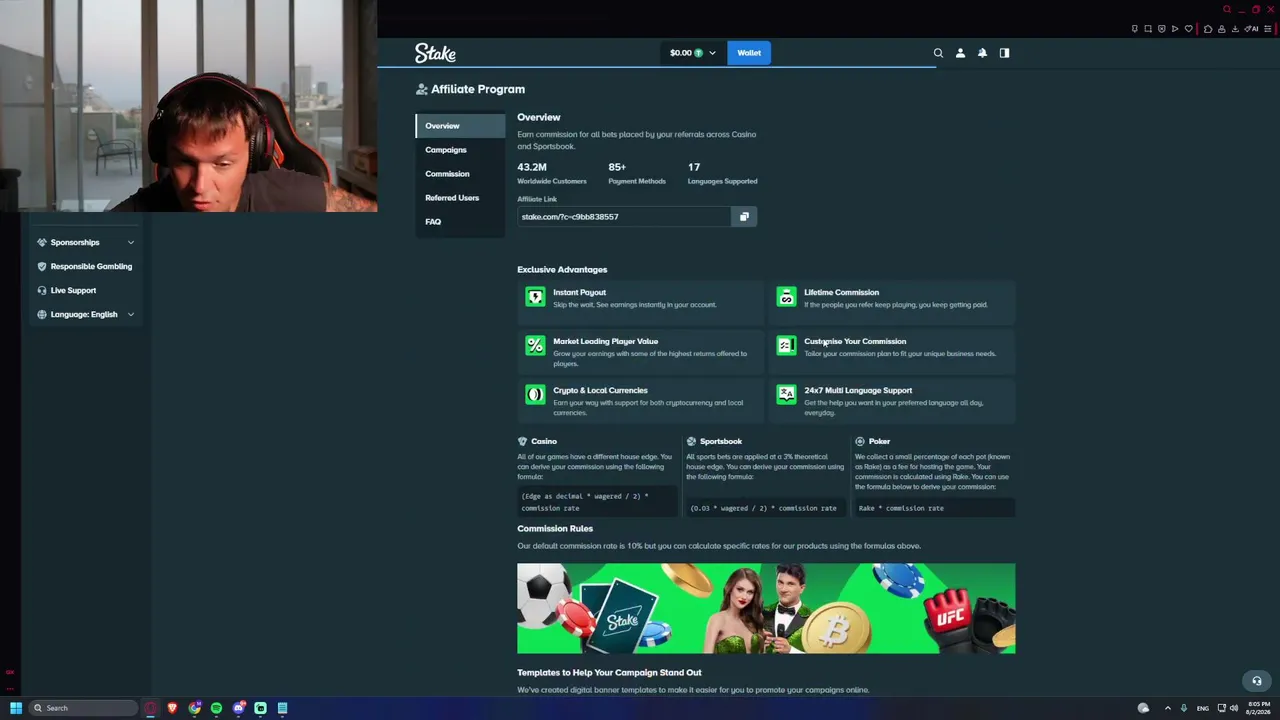1280x720 pixels.
Task: Open Responsible Gambling in the sidebar
Action: tap(85, 266)
